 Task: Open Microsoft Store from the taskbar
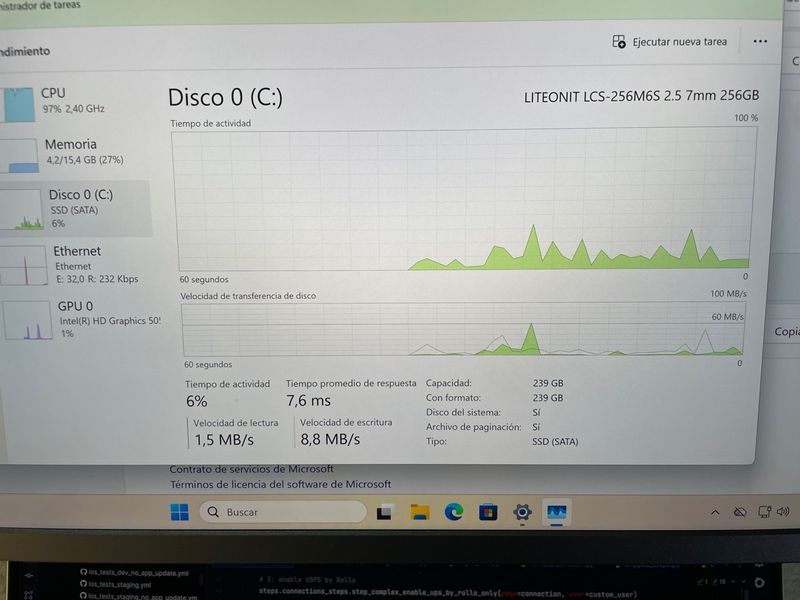coord(488,512)
